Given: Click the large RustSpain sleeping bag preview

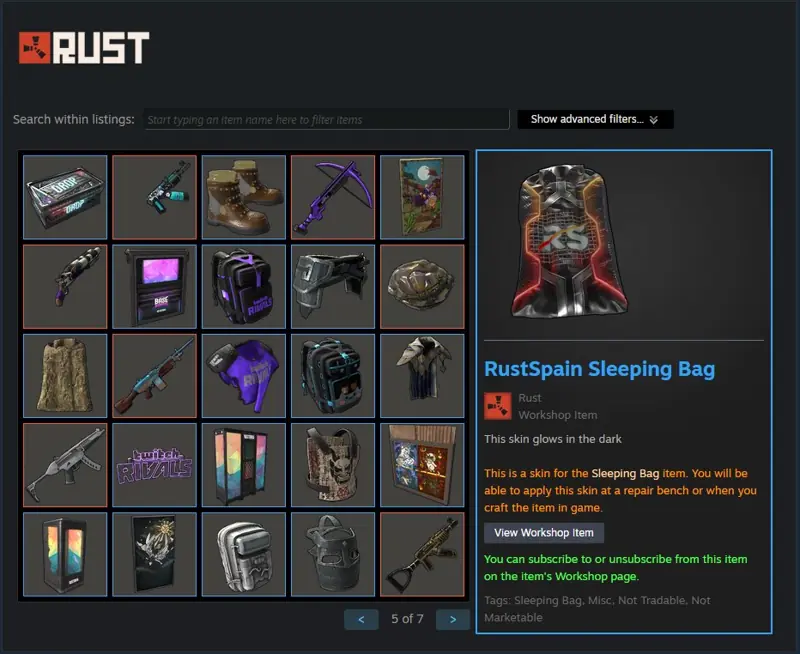Looking at the screenshot, I should click(x=570, y=241).
